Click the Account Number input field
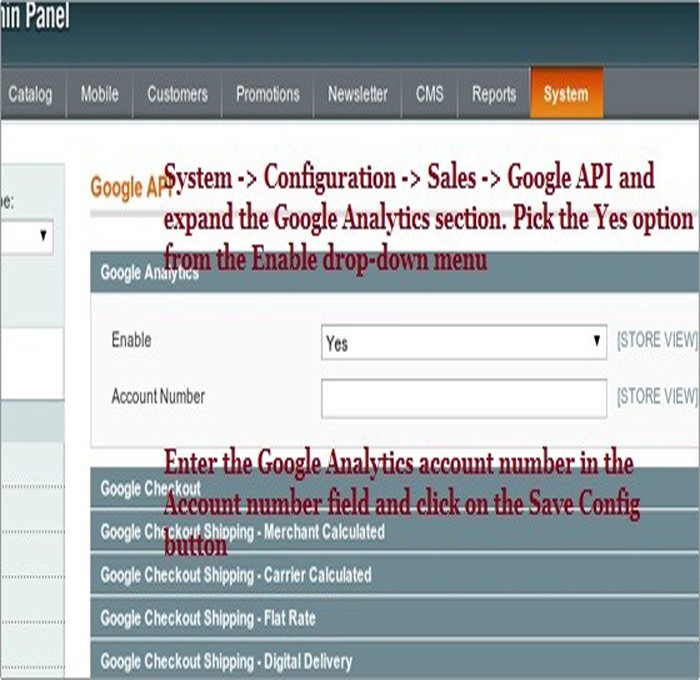 pos(464,398)
